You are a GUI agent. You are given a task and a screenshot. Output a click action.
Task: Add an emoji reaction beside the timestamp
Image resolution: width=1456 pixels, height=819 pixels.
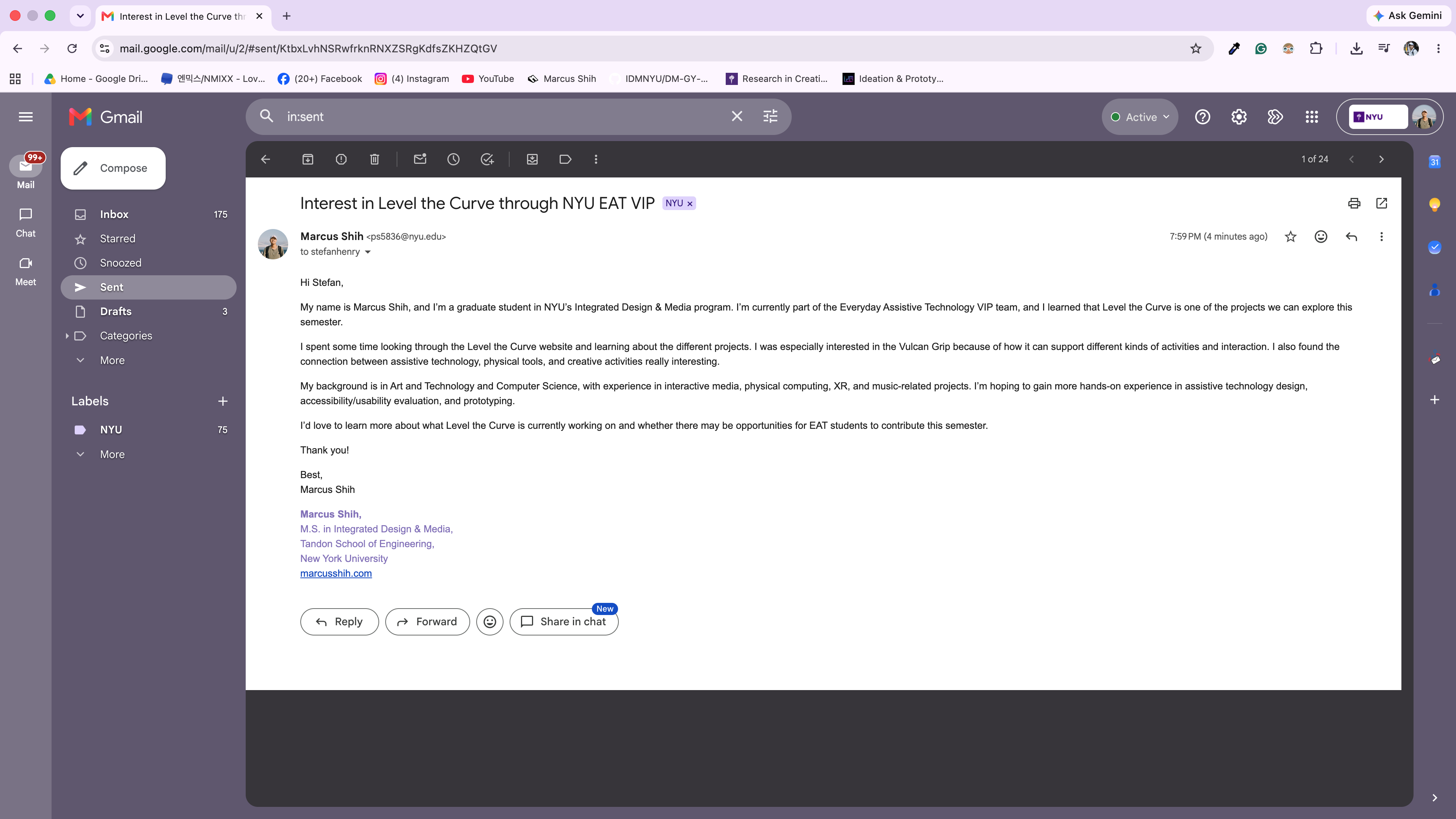(1321, 237)
